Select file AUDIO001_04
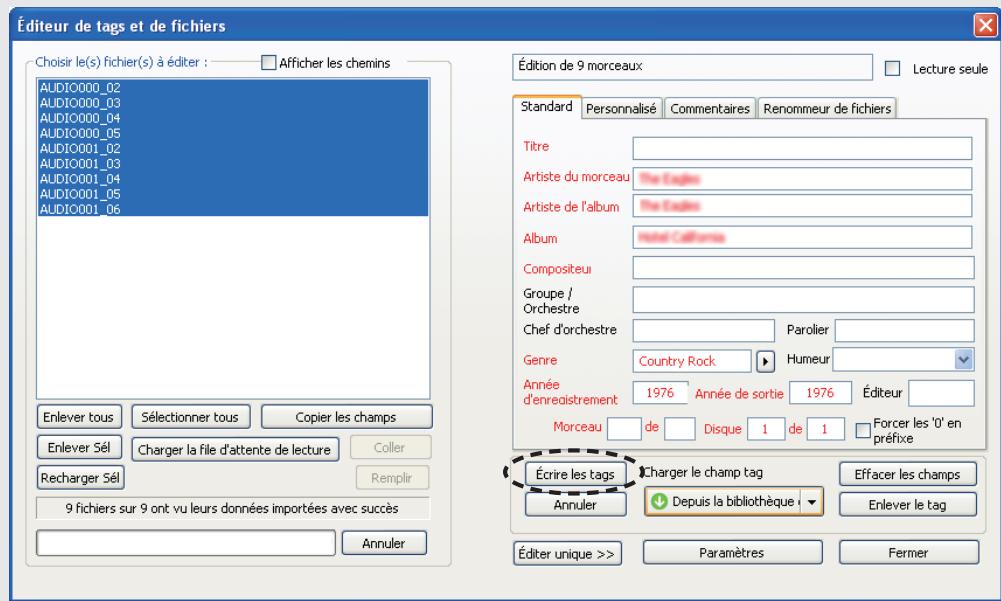The height and width of the screenshot is (601, 1001). click(233, 179)
